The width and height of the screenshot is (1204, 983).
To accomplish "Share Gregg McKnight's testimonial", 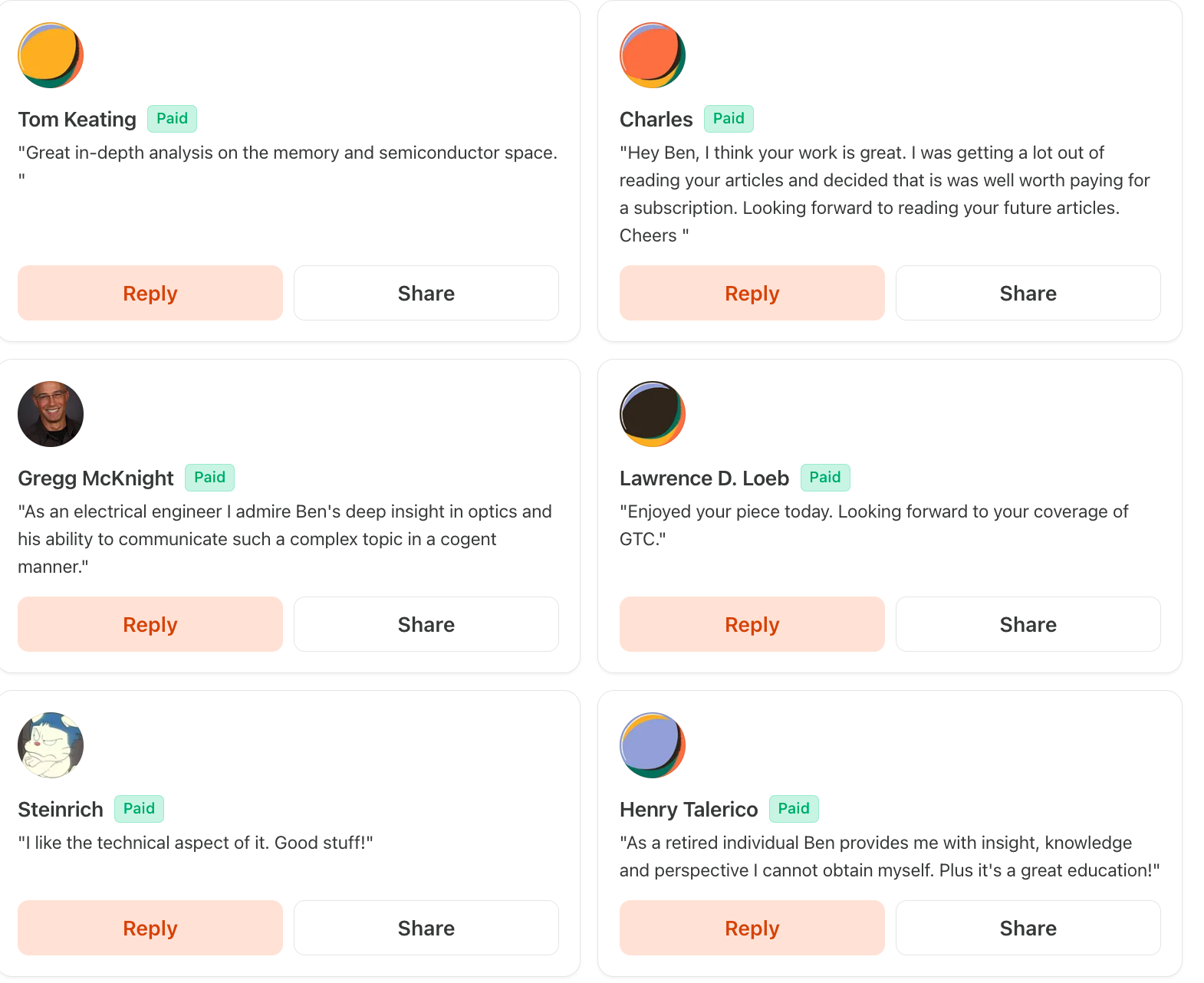I will 426,624.
